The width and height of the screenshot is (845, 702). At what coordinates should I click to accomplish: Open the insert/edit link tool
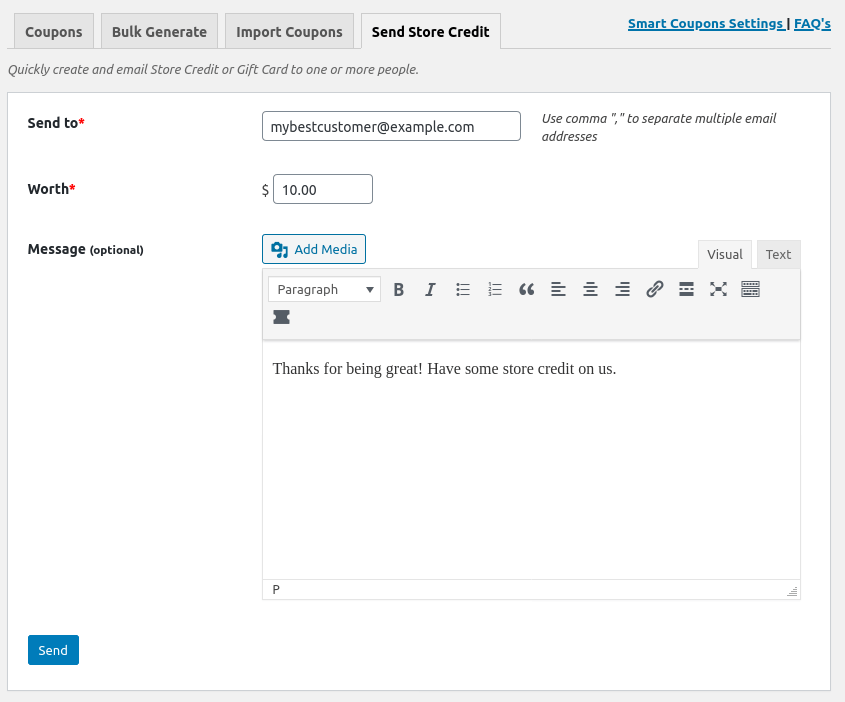pos(655,290)
